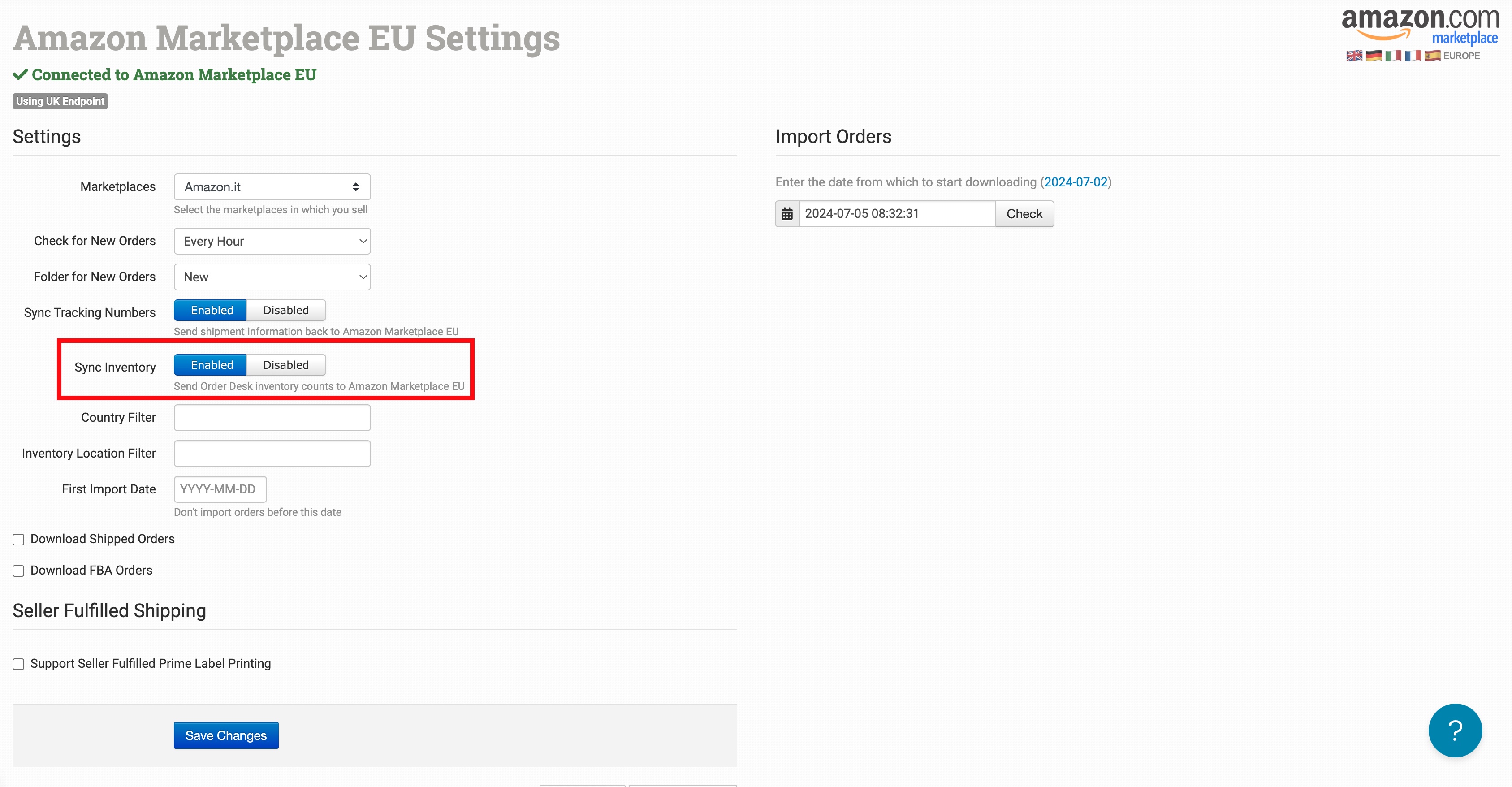This screenshot has height=787, width=1512.
Task: Focus the First Import Date field
Action: 220,489
